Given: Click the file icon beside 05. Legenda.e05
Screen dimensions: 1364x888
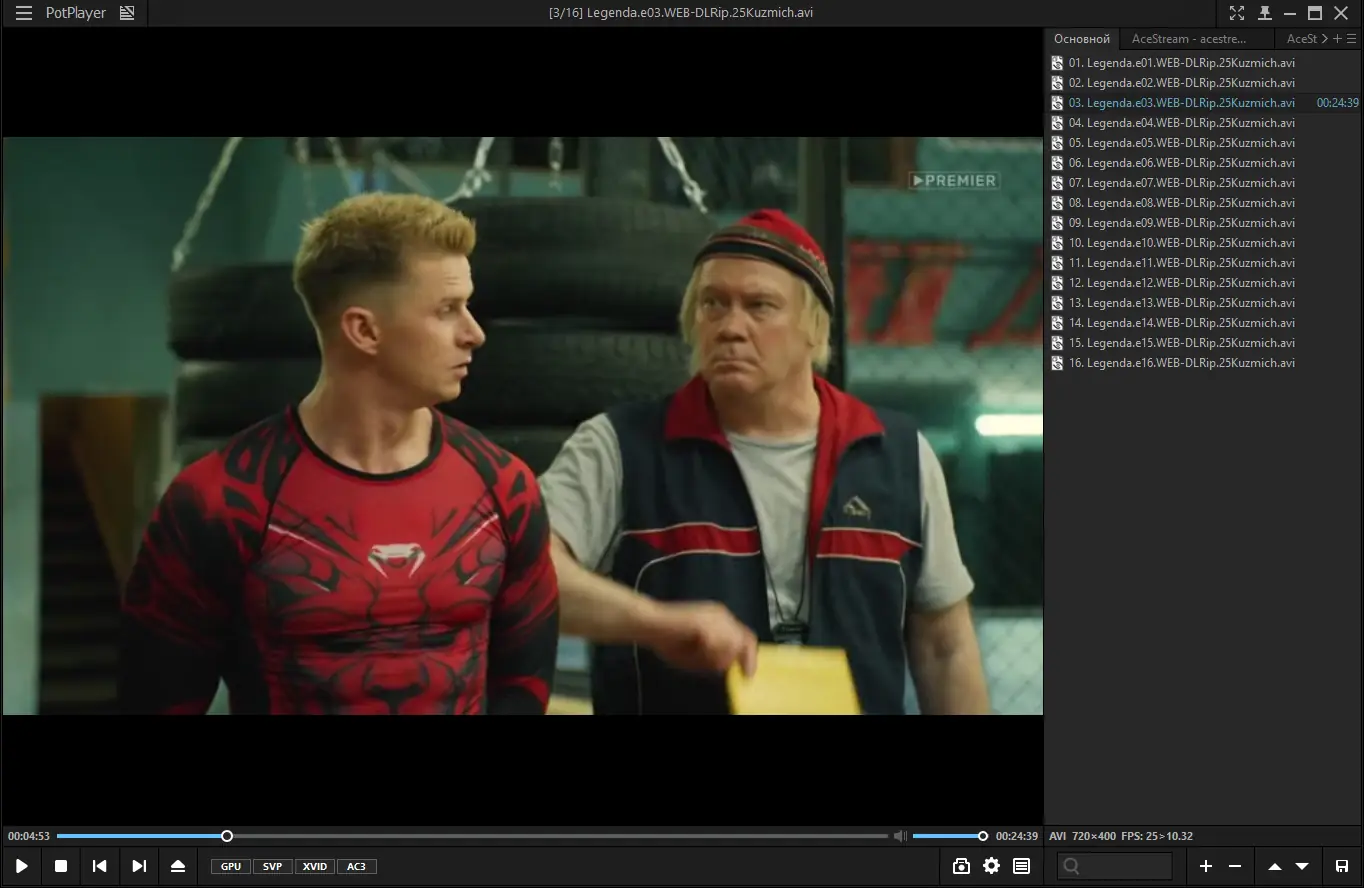Looking at the screenshot, I should tap(1057, 143).
